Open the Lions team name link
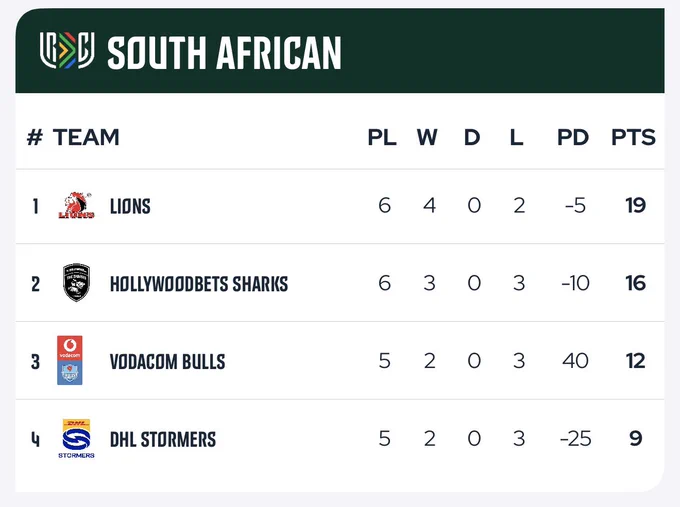680x507 pixels. pyautogui.click(x=130, y=206)
